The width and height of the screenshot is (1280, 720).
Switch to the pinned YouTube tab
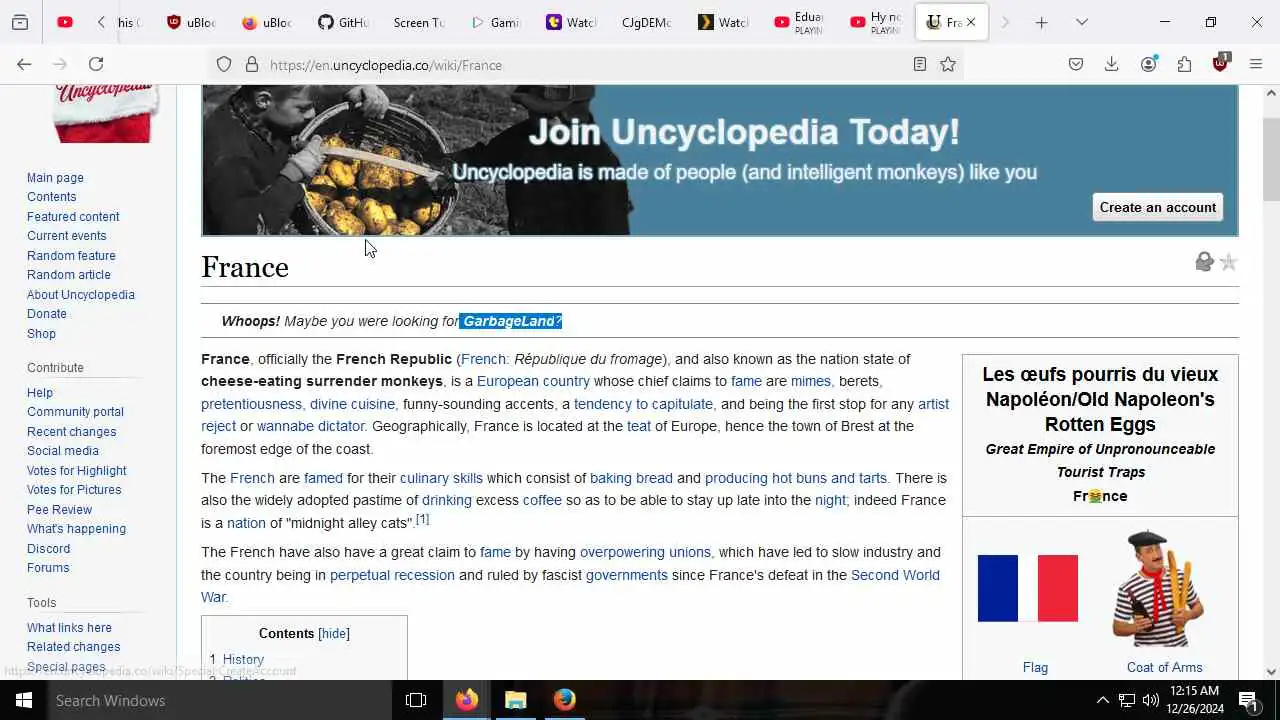coord(65,22)
